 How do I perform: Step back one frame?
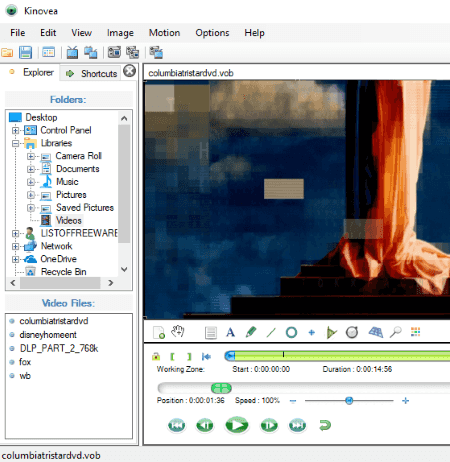pos(205,425)
